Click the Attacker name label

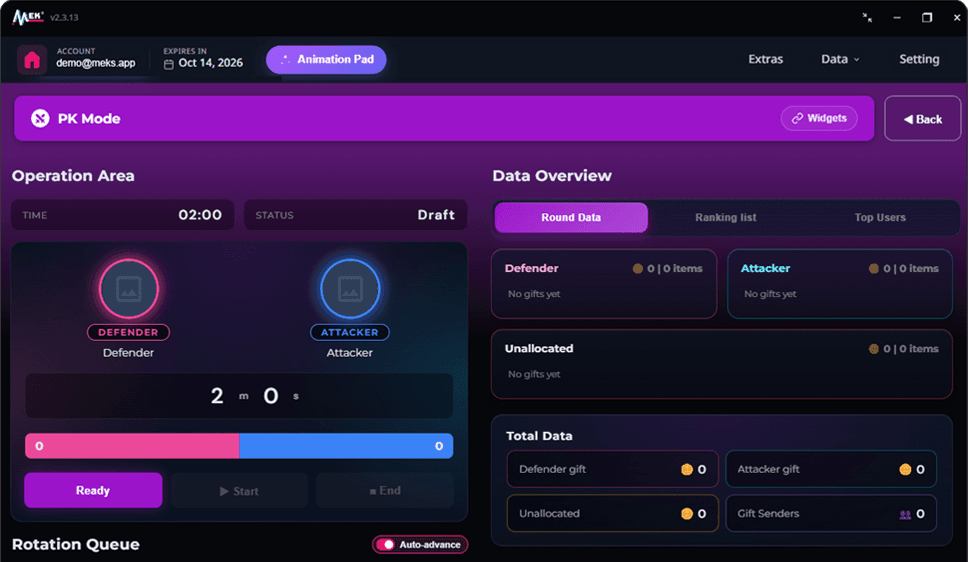point(349,353)
